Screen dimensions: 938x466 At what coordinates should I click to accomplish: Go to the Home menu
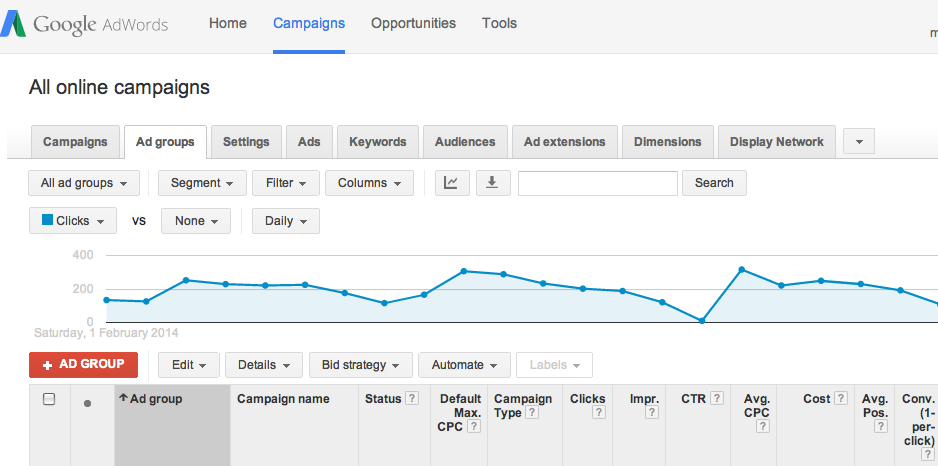[x=228, y=23]
